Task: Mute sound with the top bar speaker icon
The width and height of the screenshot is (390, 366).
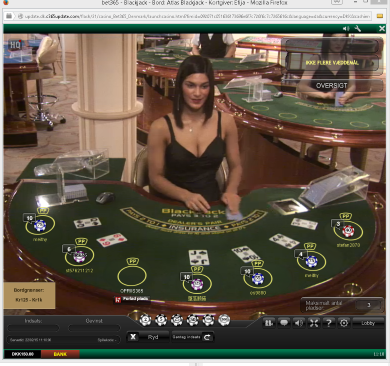Action: (x=346, y=29)
